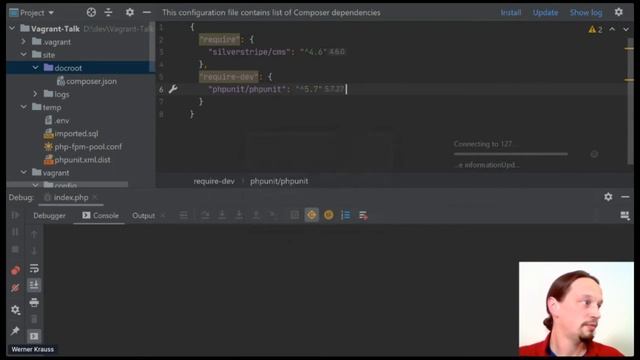Switch to the Console tab

pos(100,216)
